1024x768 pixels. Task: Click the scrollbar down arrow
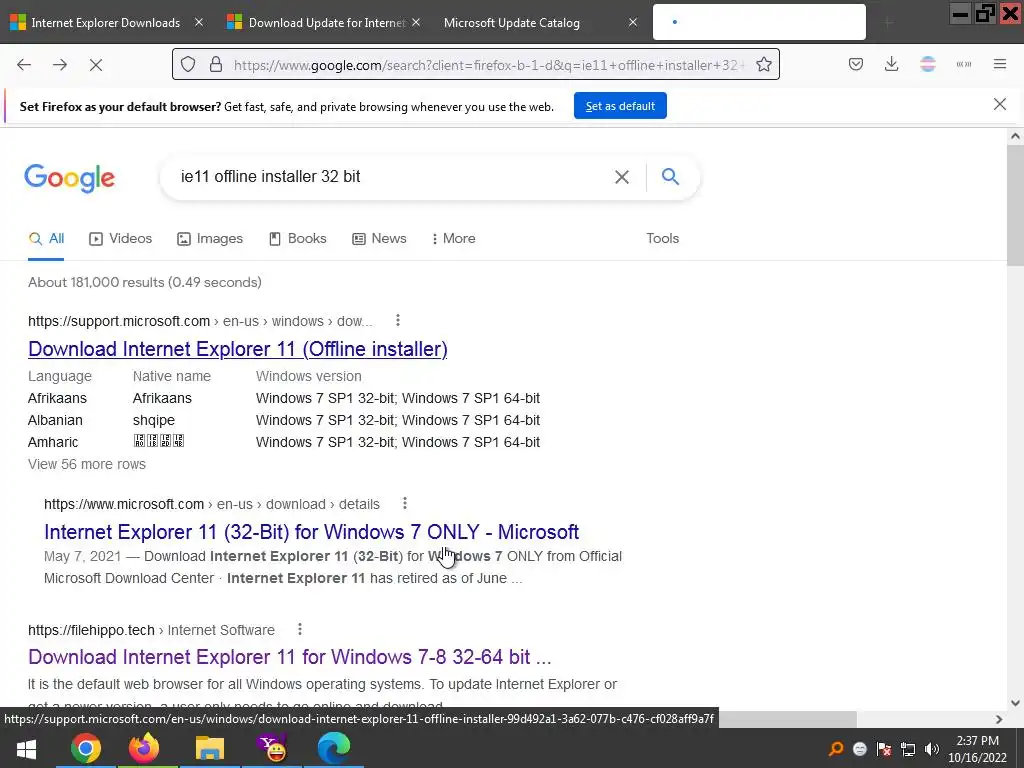1016,703
